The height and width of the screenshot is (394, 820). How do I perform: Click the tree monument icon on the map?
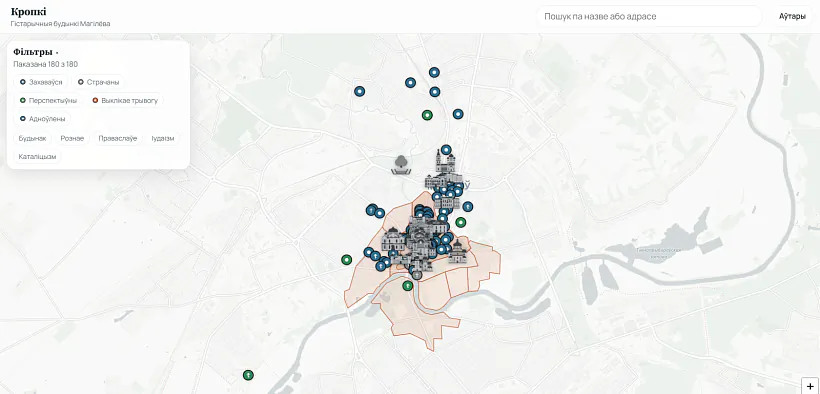pos(401,164)
